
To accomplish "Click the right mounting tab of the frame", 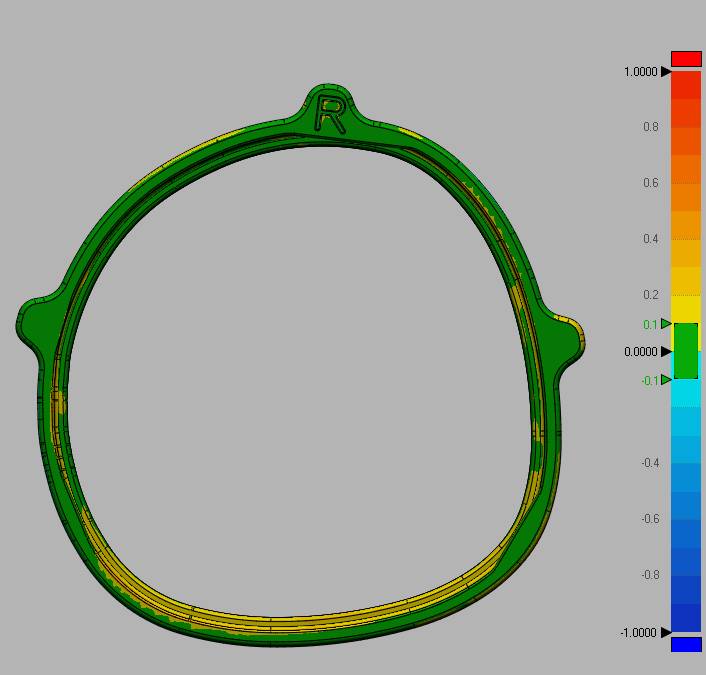I will pyautogui.click(x=563, y=340).
